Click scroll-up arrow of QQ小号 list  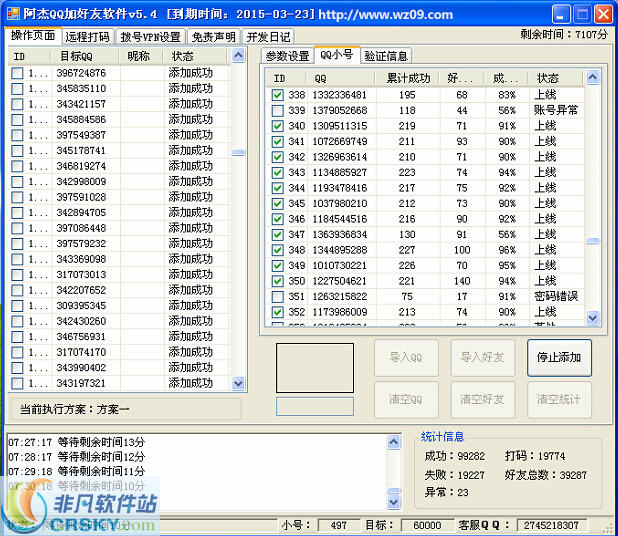click(593, 77)
